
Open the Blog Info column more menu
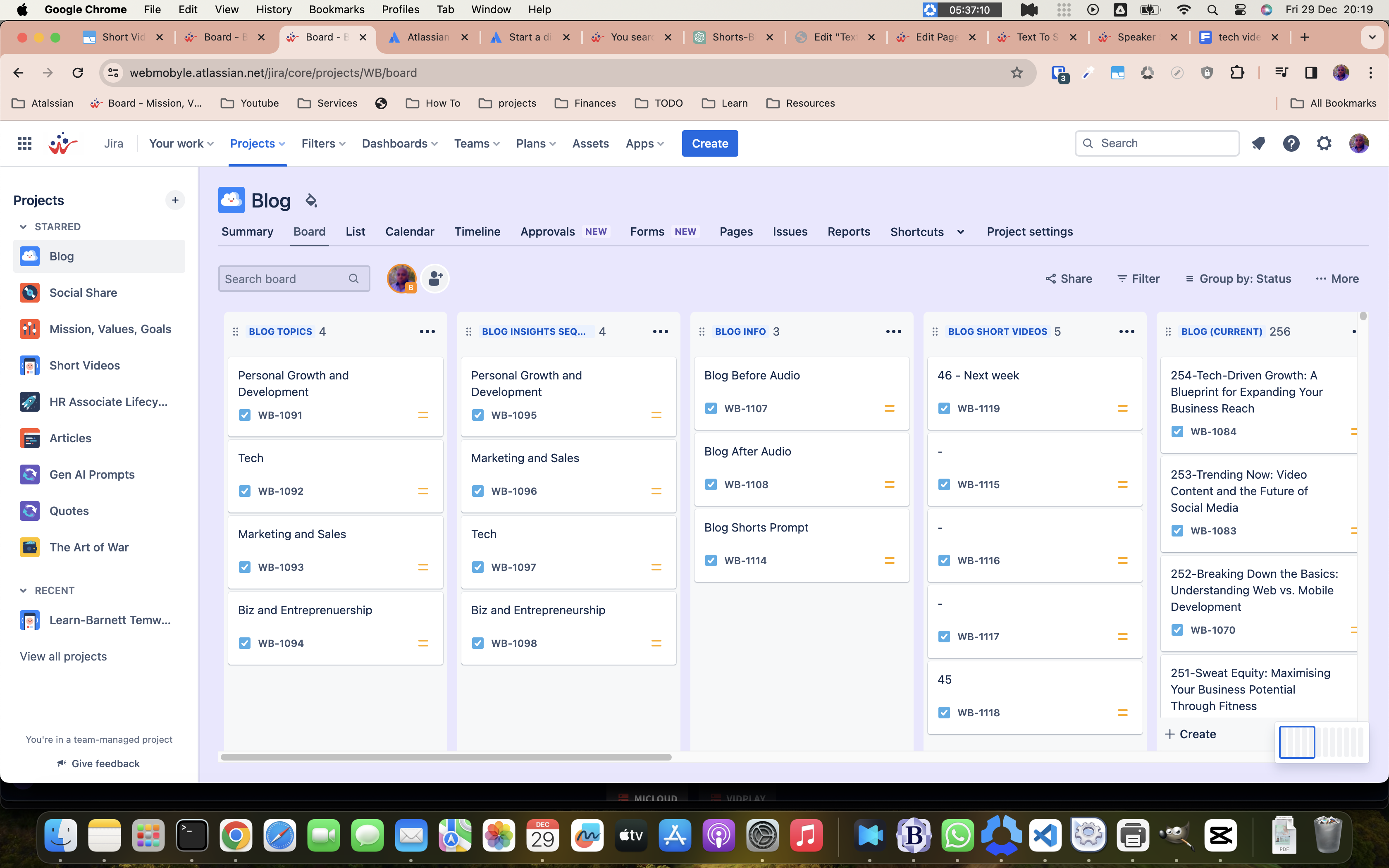pos(893,331)
